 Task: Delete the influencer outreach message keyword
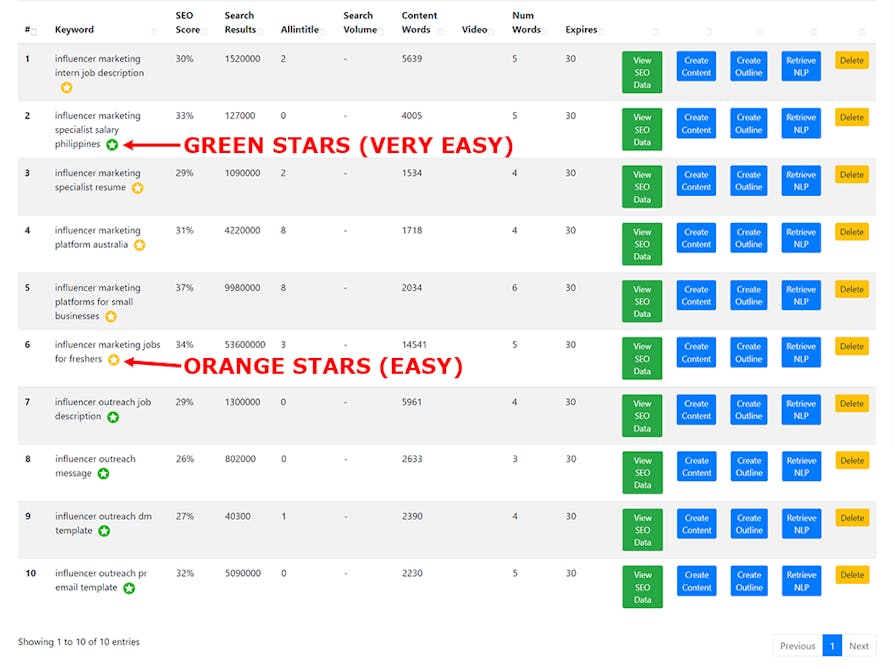pyautogui.click(x=852, y=461)
